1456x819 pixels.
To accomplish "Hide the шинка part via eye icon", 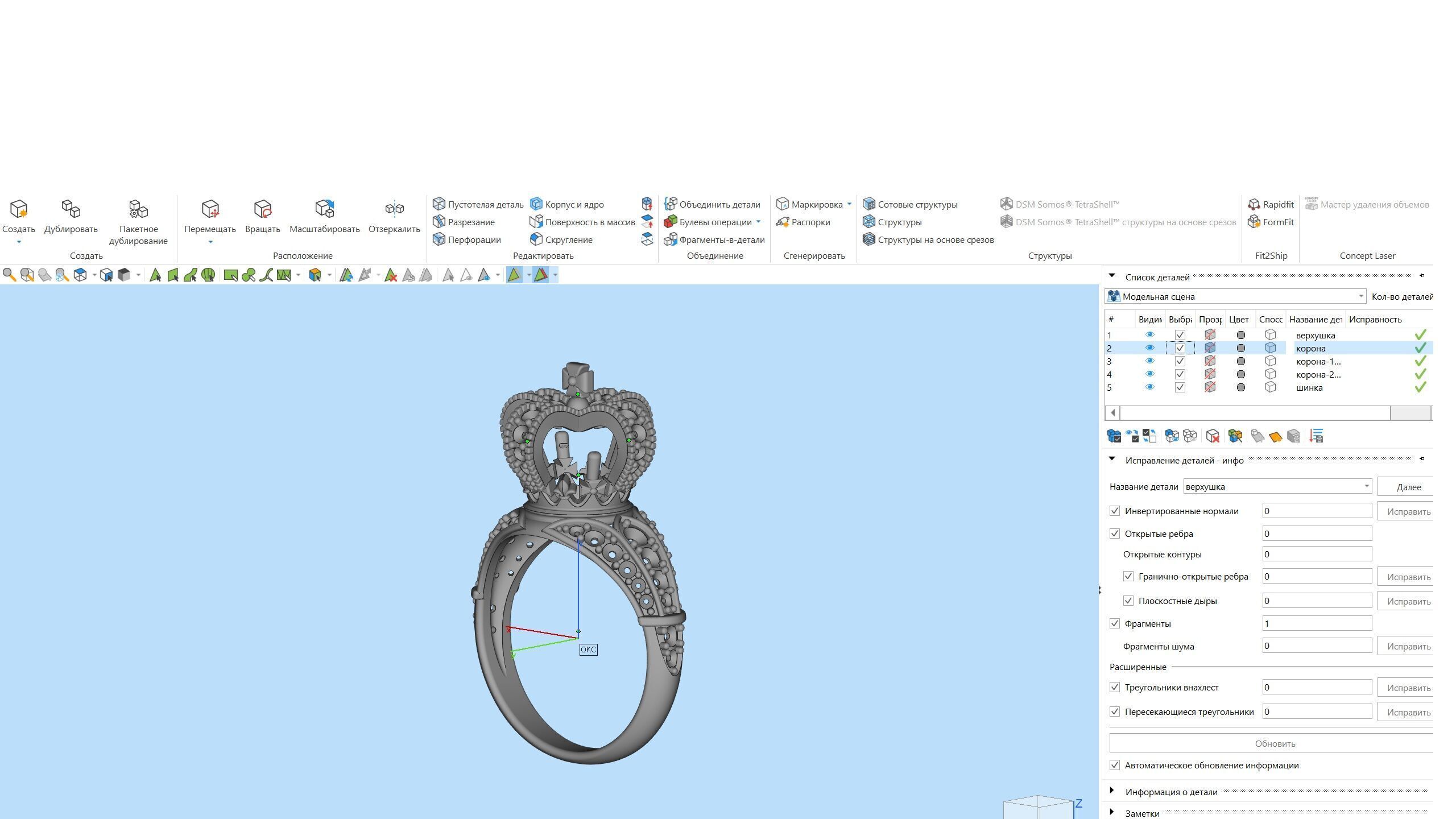I will [x=1149, y=387].
